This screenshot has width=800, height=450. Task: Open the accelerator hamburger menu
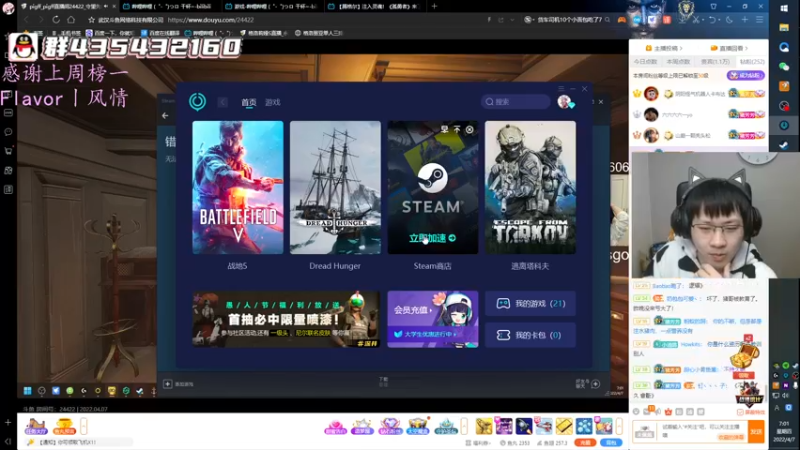[x=561, y=89]
